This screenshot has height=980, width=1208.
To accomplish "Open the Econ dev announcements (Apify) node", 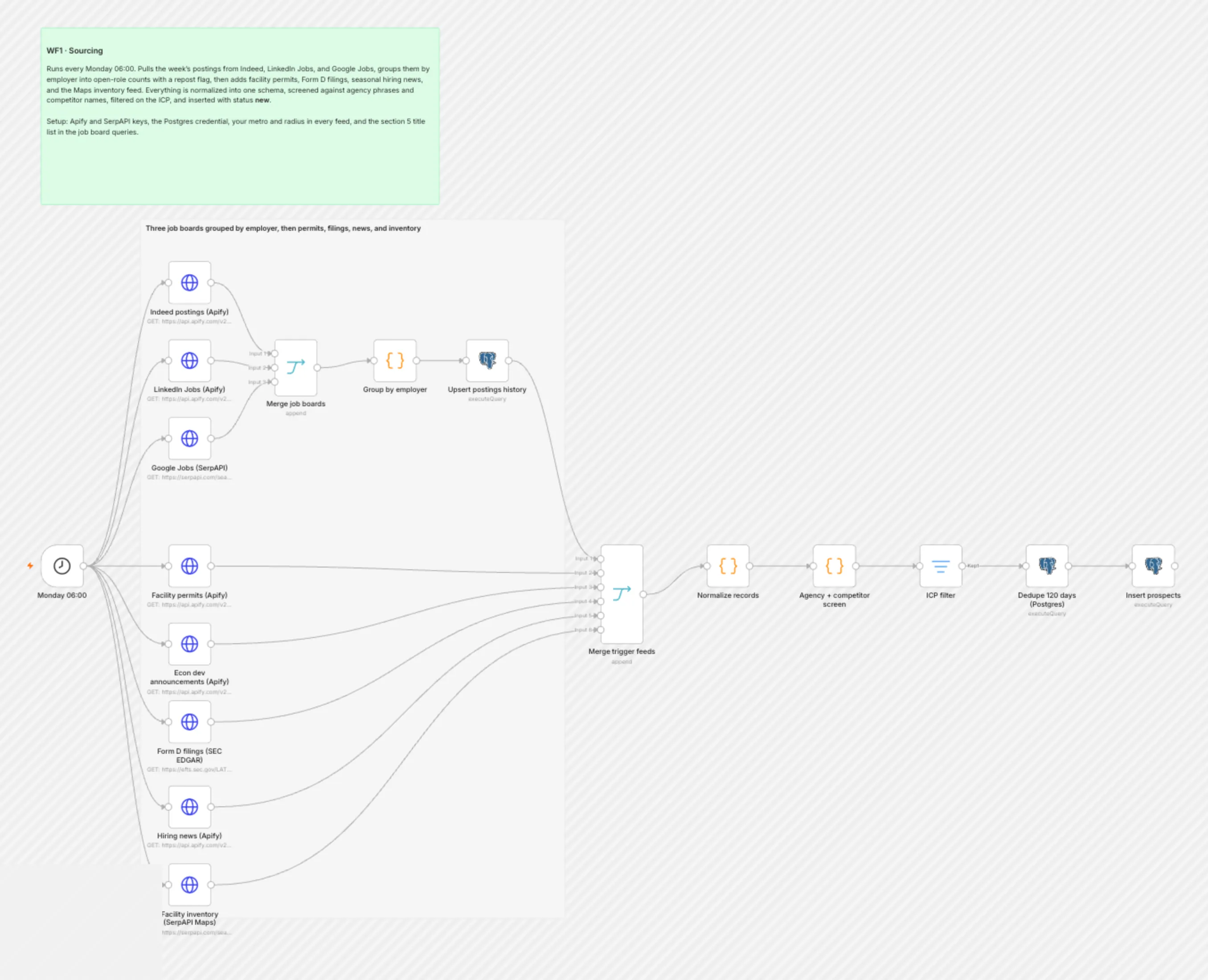I will (190, 644).
